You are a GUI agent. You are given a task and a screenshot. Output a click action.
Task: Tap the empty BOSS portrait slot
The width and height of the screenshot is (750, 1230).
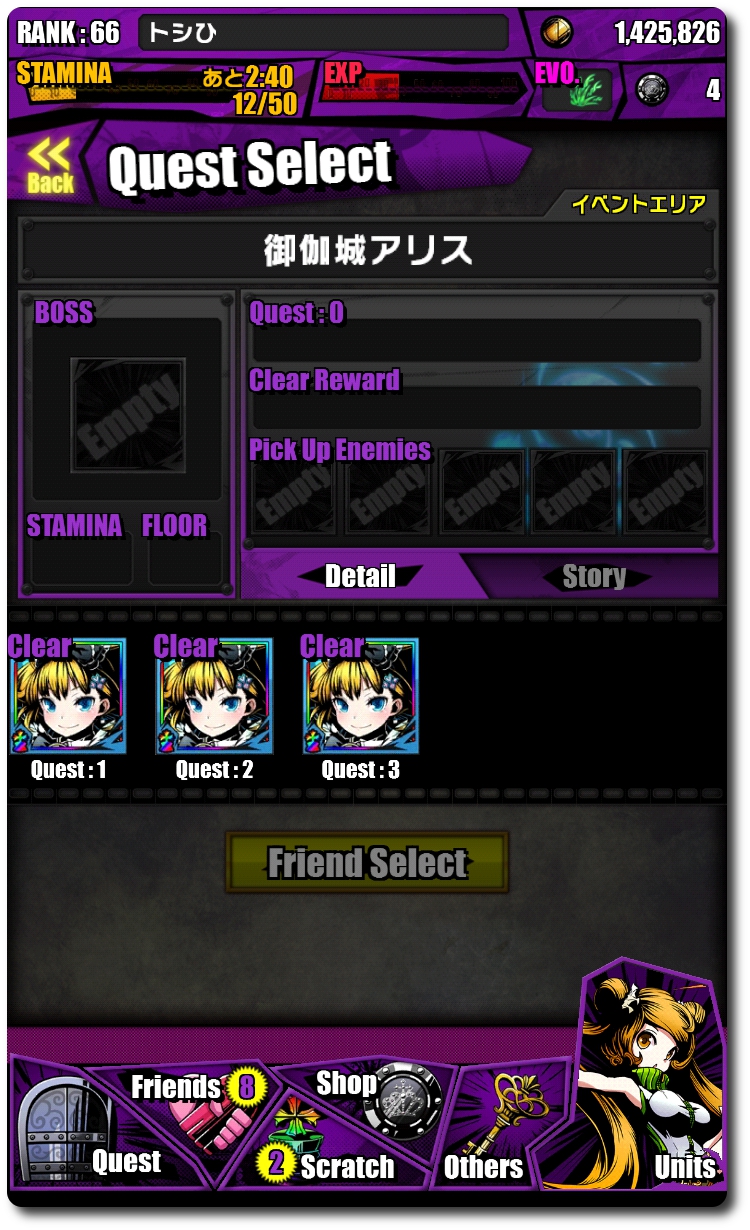coord(128,402)
